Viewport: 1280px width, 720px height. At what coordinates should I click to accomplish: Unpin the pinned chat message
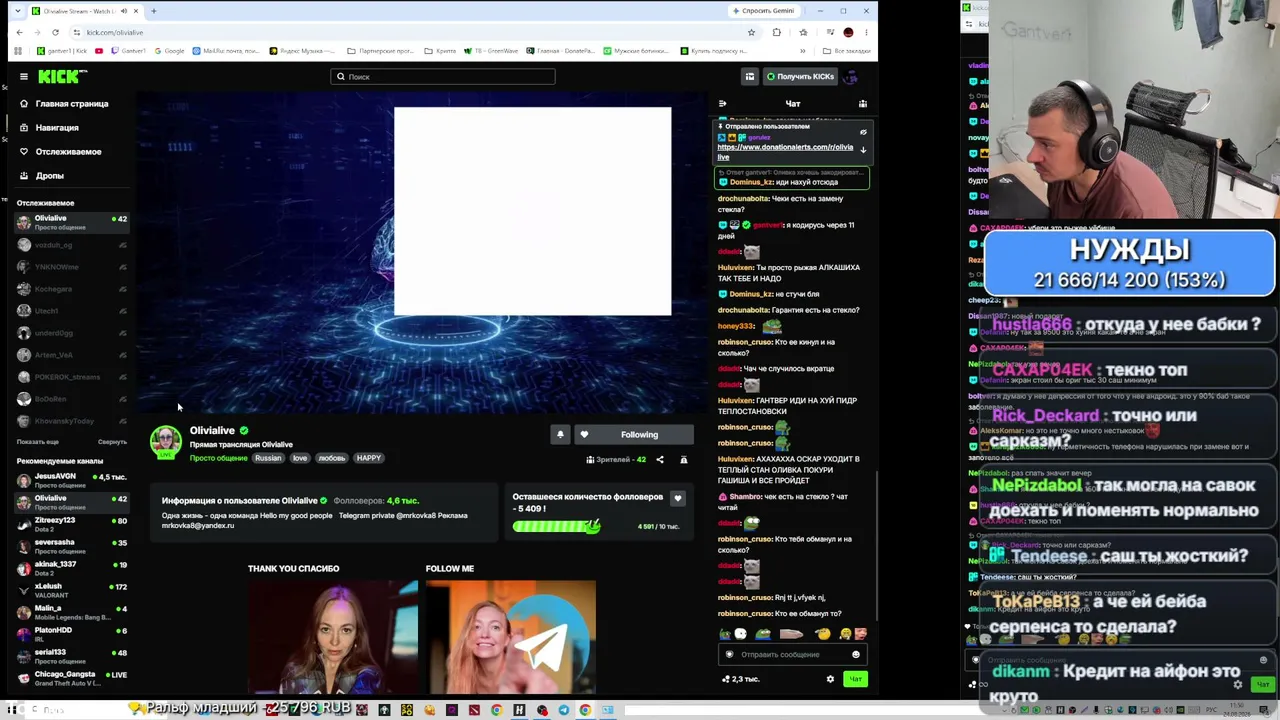click(x=863, y=132)
